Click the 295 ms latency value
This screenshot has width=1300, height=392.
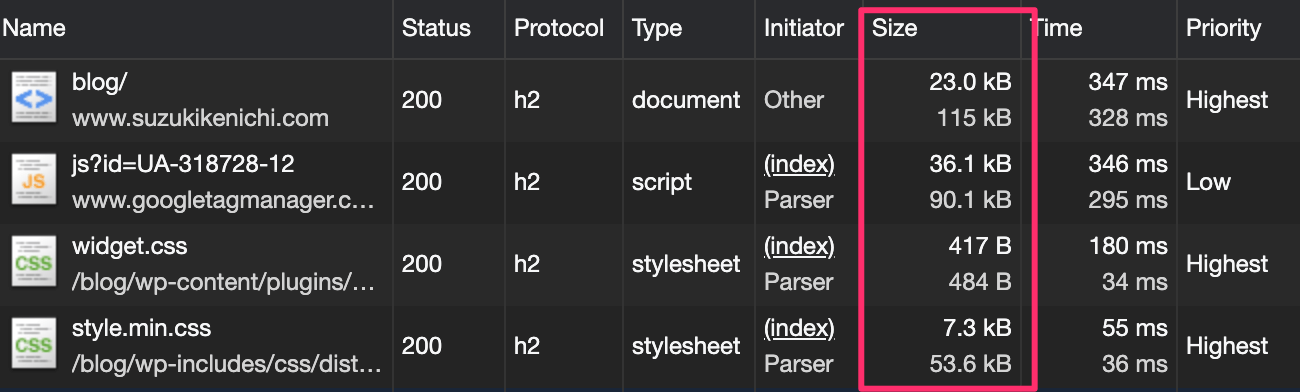(x=1127, y=200)
